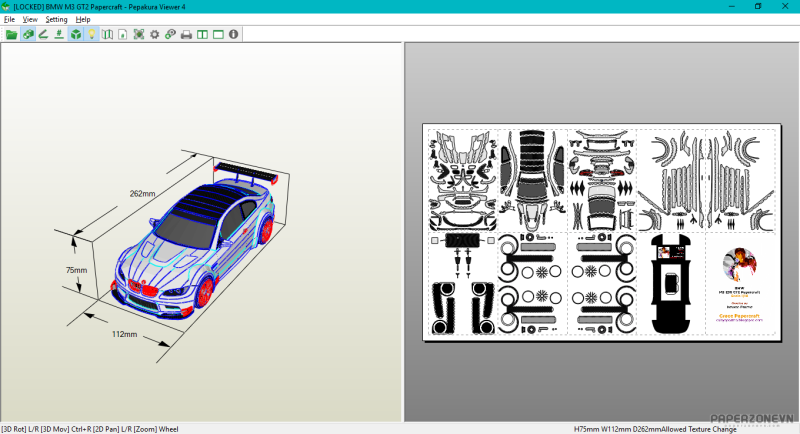The height and width of the screenshot is (434, 800).
Task: Click the printer icon
Action: 186,34
